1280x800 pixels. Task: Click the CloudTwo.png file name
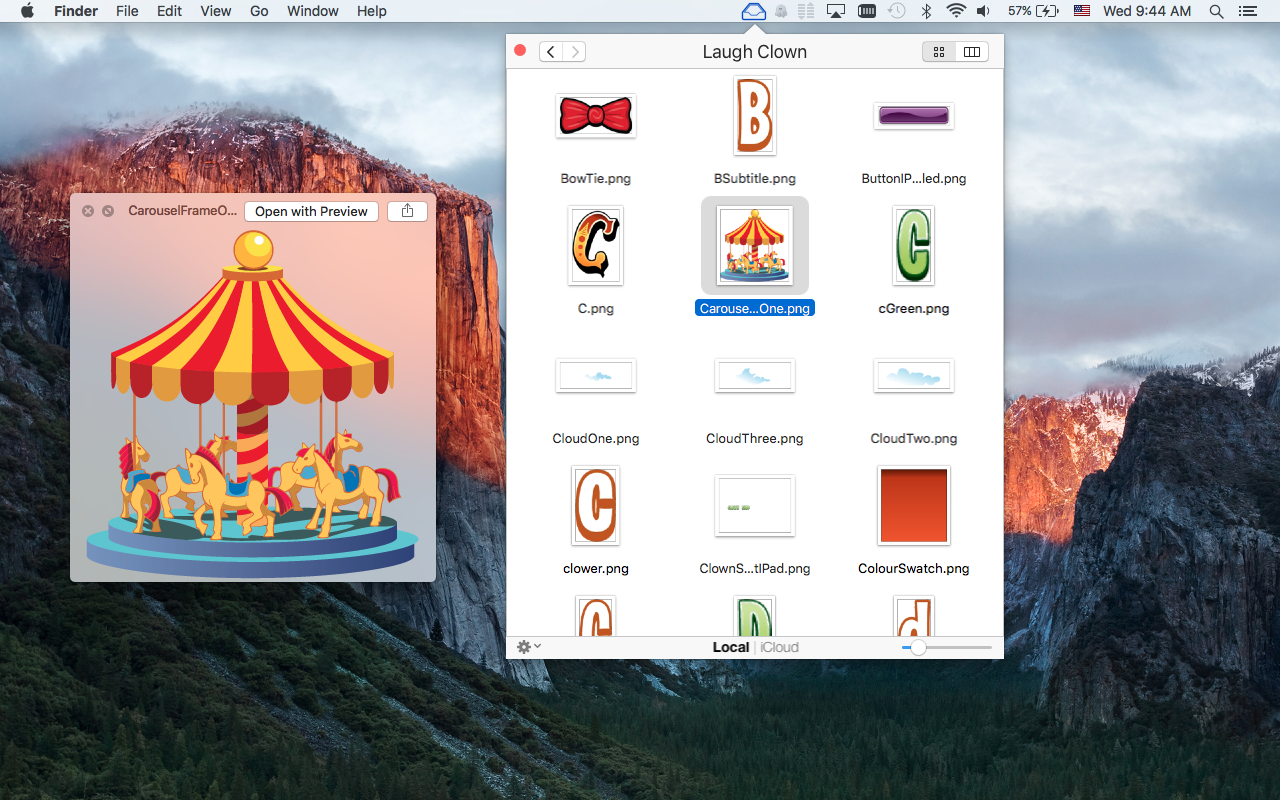click(x=914, y=438)
